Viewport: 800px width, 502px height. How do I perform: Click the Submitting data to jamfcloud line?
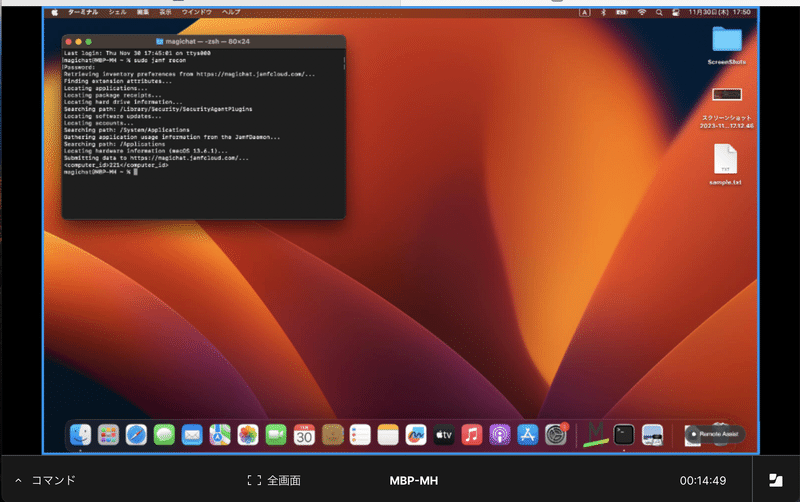[156, 158]
